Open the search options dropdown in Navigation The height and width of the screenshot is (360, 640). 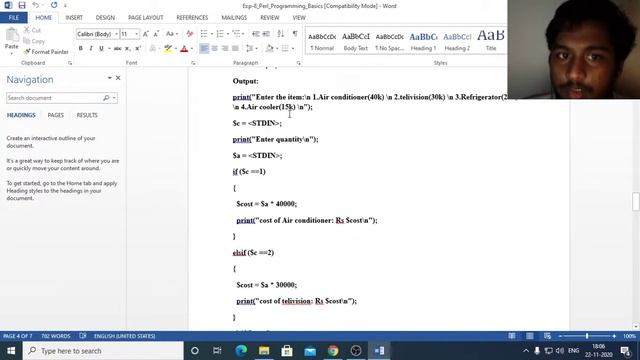pos(114,98)
